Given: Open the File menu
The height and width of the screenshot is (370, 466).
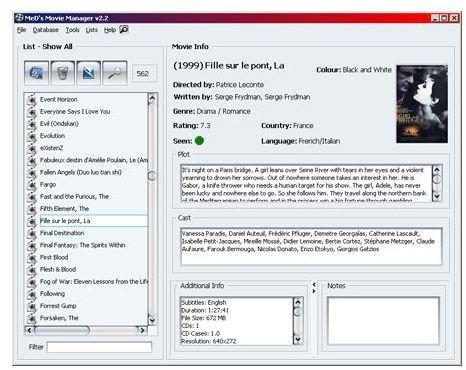Looking at the screenshot, I should [x=21, y=30].
